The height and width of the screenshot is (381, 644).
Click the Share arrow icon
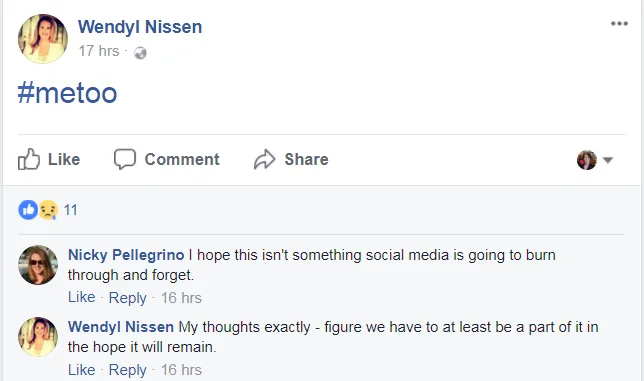[x=264, y=159]
